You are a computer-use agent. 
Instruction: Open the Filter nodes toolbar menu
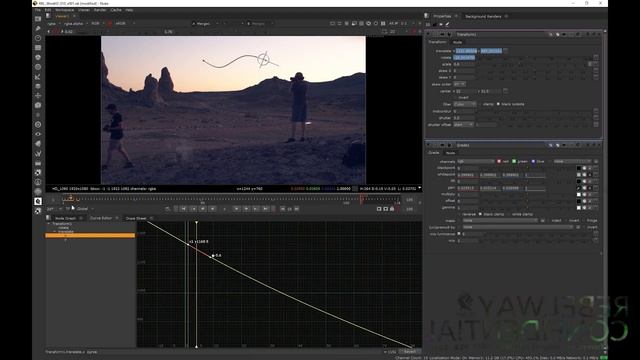38,67
